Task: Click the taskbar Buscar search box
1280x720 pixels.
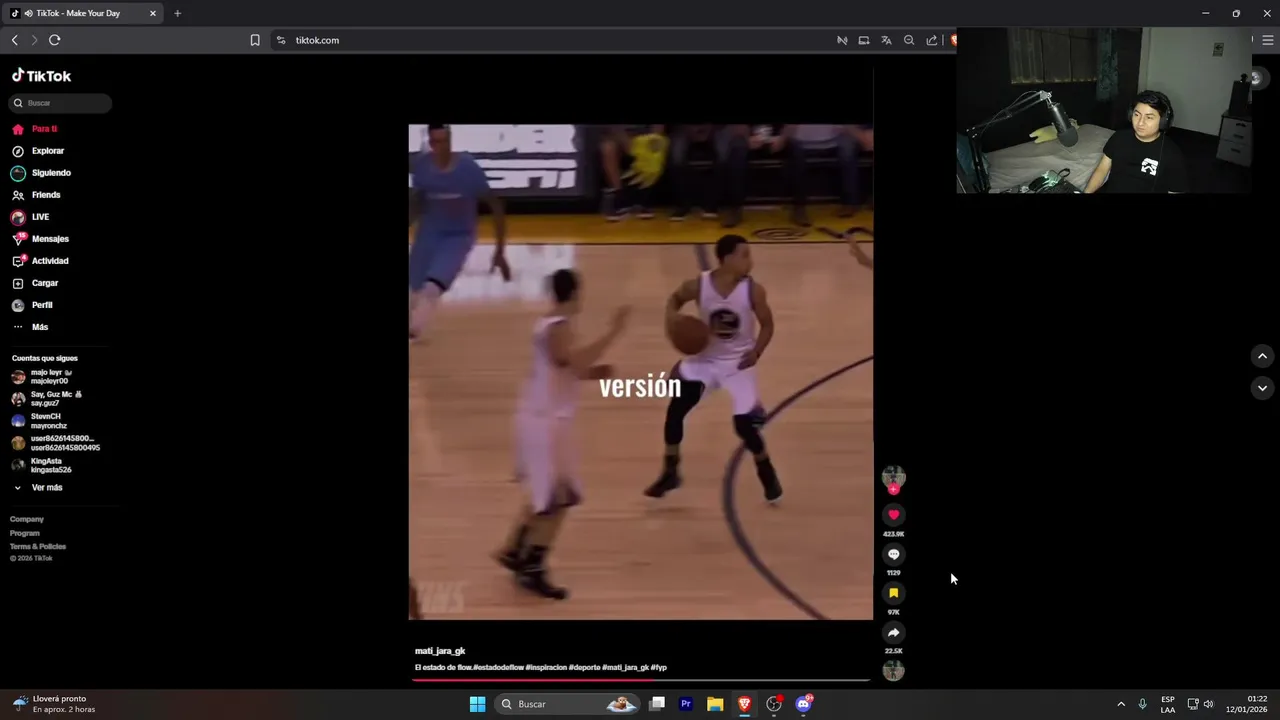Action: (567, 704)
